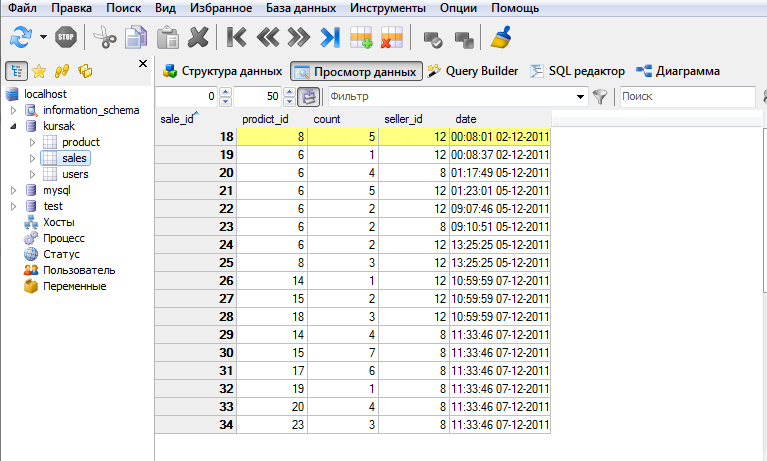Click the apply limit button next to 50

click(x=309, y=97)
